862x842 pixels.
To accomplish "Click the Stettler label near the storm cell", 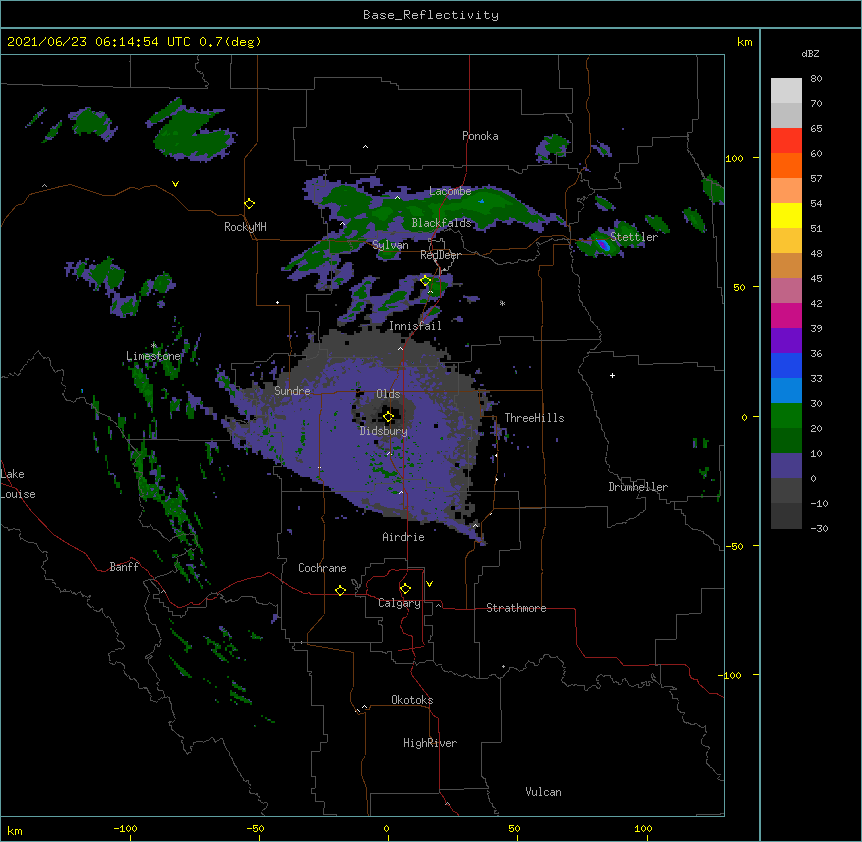I will pyautogui.click(x=634, y=237).
